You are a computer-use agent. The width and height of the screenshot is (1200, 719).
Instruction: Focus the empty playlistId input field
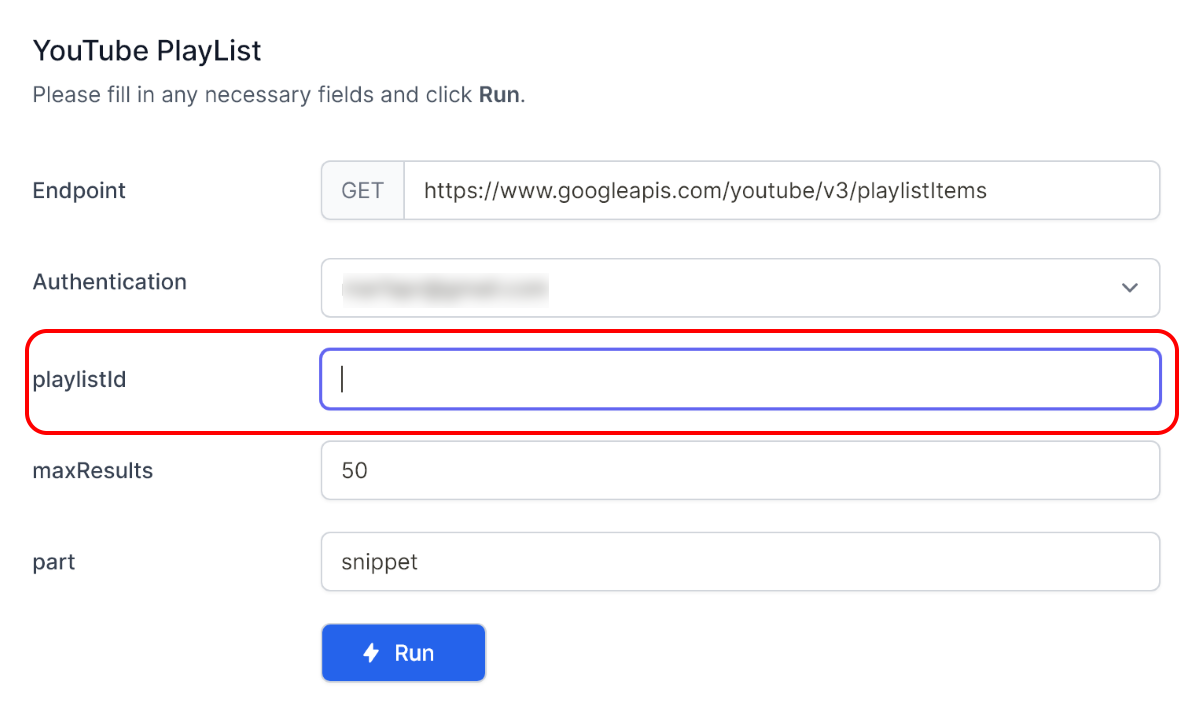(740, 379)
